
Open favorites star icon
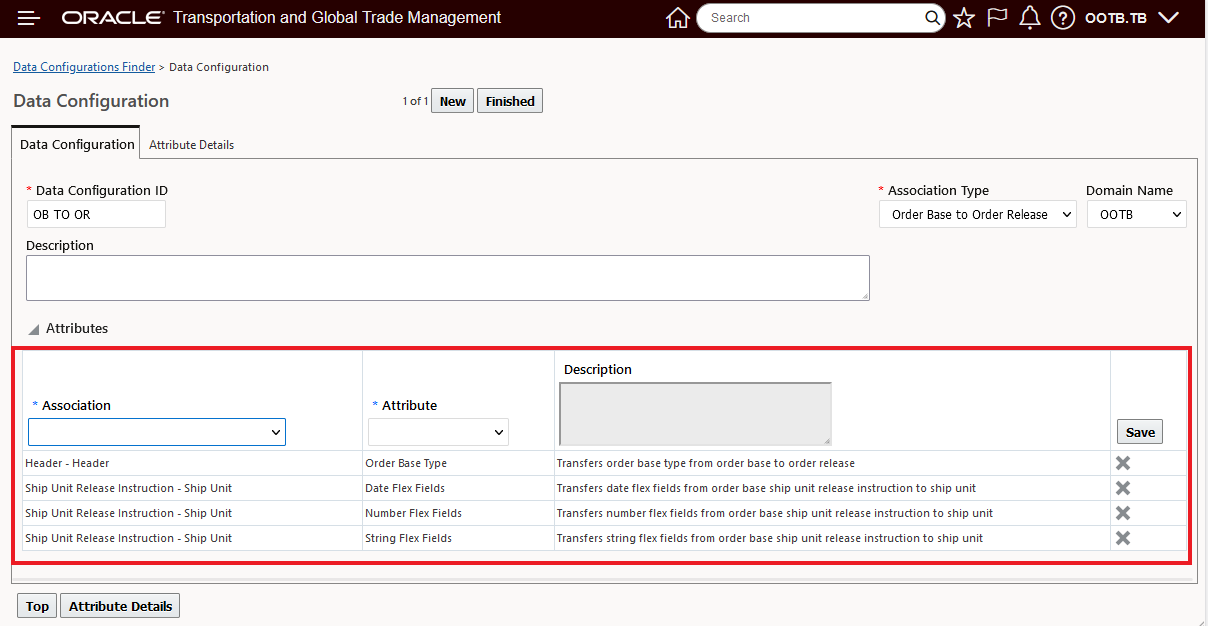pos(964,18)
